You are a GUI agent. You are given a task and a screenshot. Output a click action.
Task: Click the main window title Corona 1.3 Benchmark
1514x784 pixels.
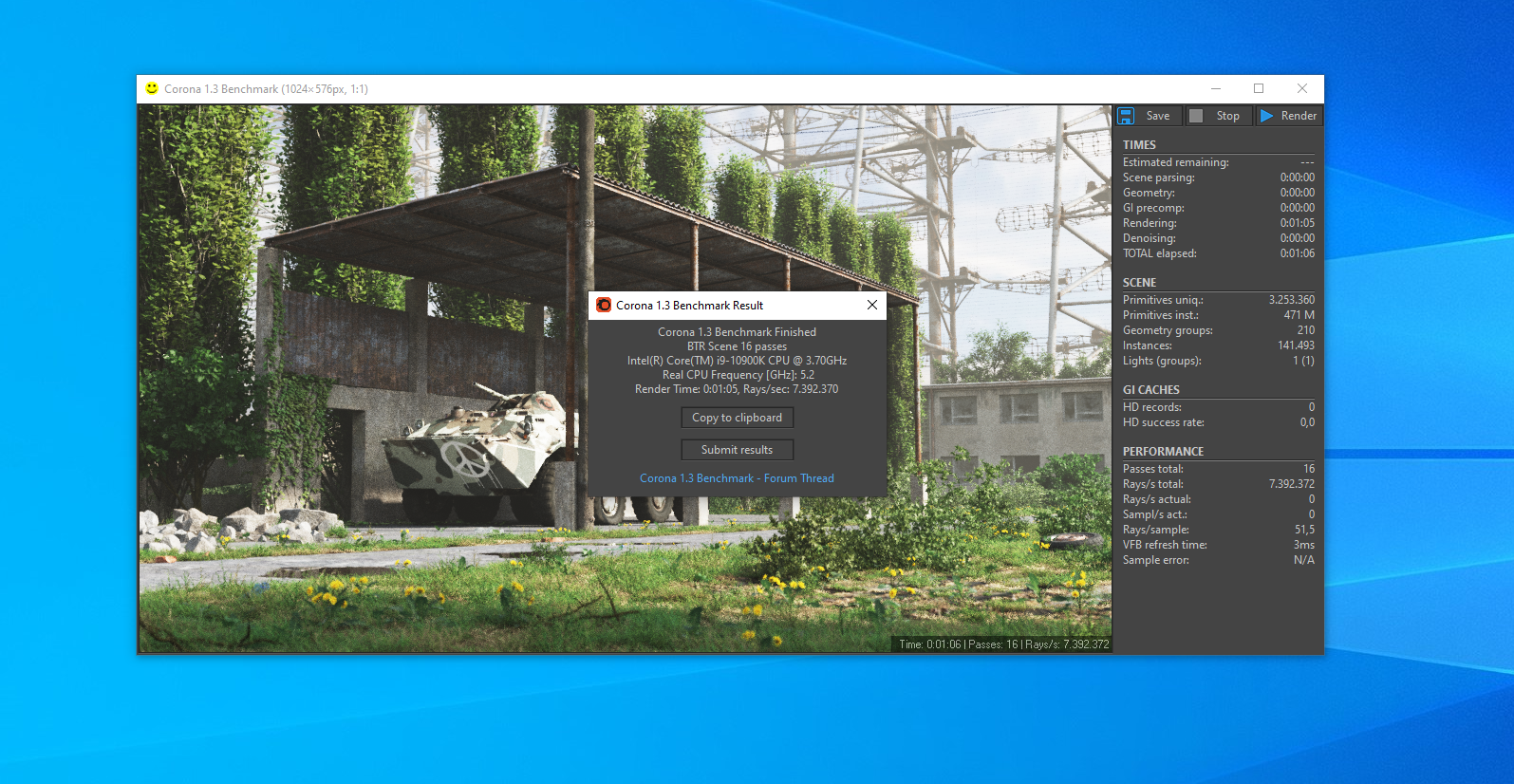266,89
